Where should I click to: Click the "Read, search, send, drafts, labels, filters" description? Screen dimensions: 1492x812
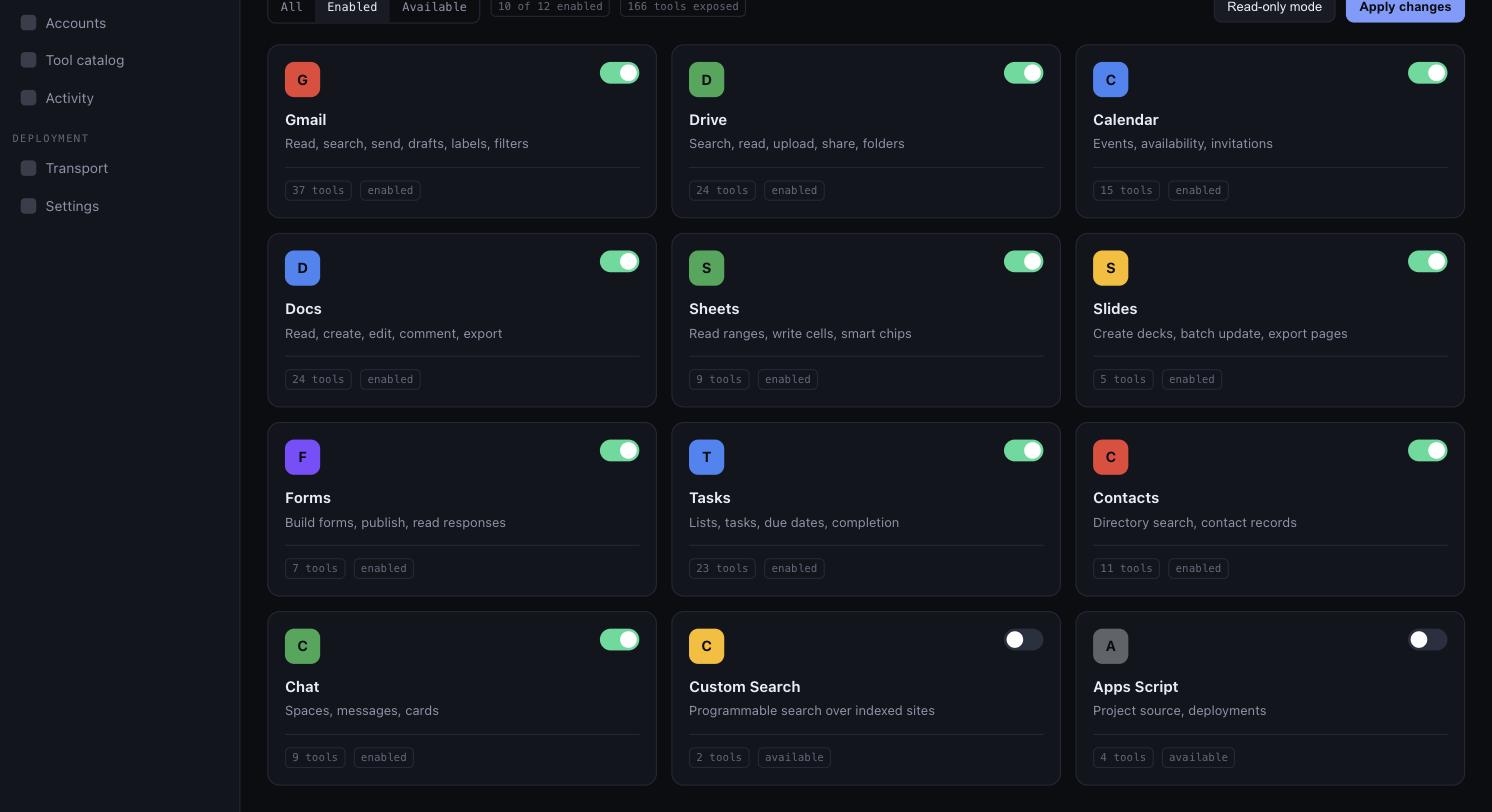point(407,144)
